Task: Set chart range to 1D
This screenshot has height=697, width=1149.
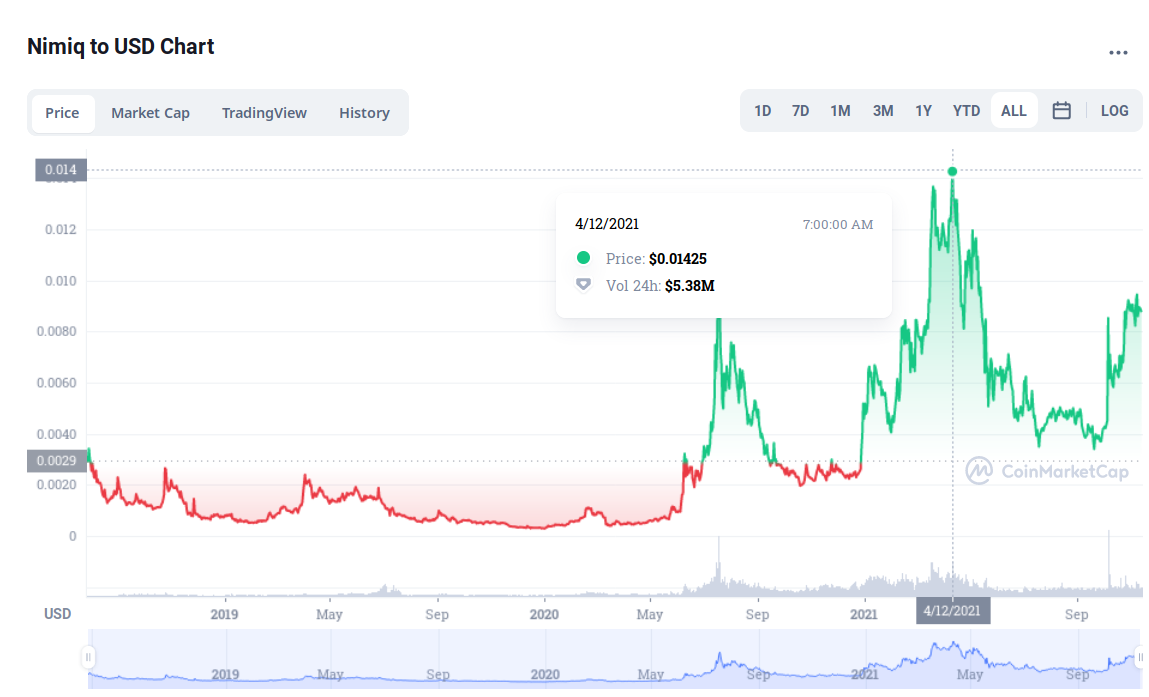Action: (x=763, y=111)
